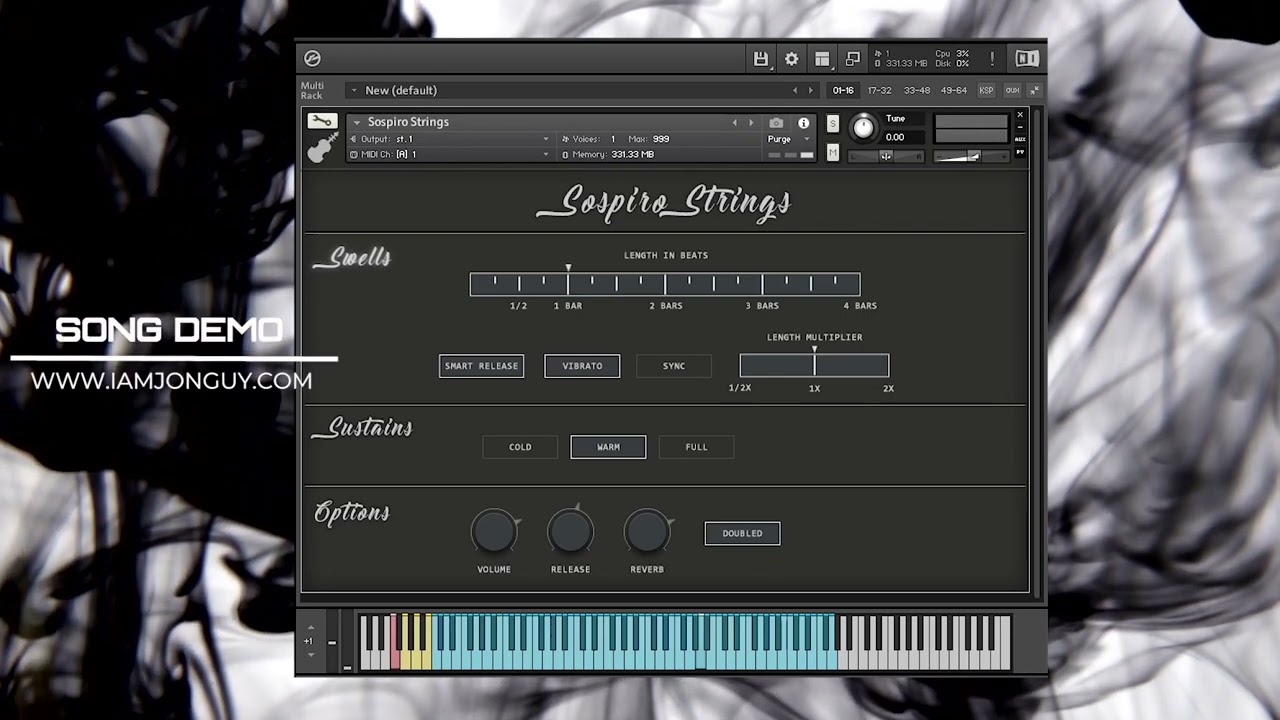Click the Reverb knob in Options
Screen dimensions: 1280x720
[647, 532]
